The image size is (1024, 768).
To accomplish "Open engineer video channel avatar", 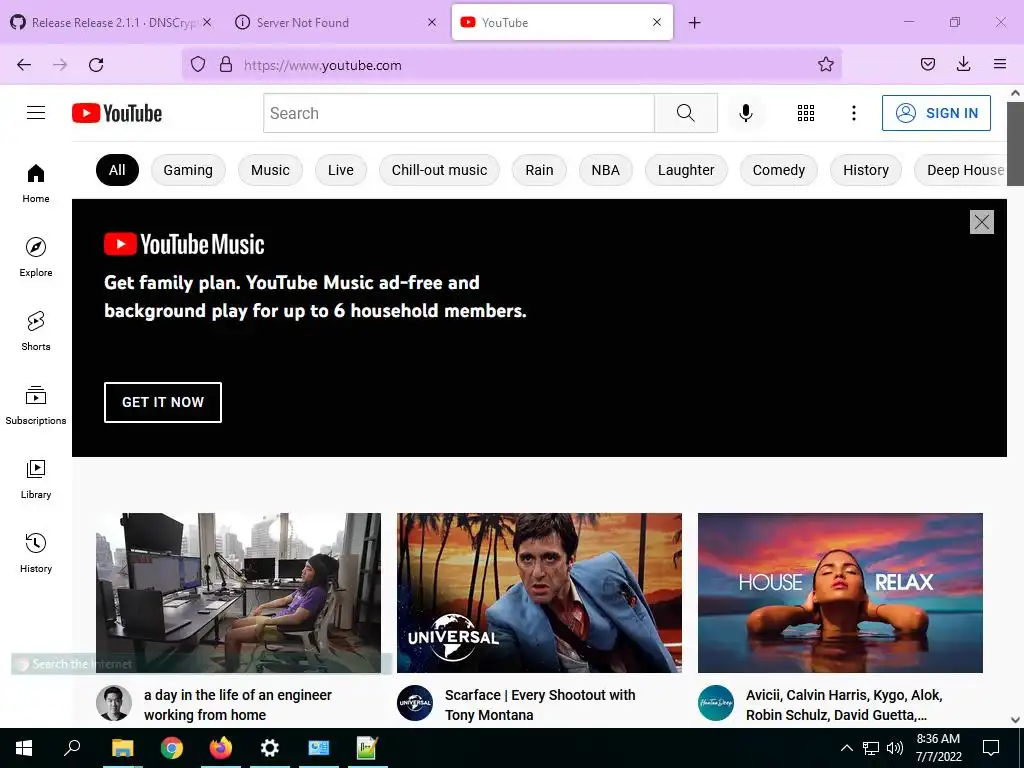I will 114,703.
